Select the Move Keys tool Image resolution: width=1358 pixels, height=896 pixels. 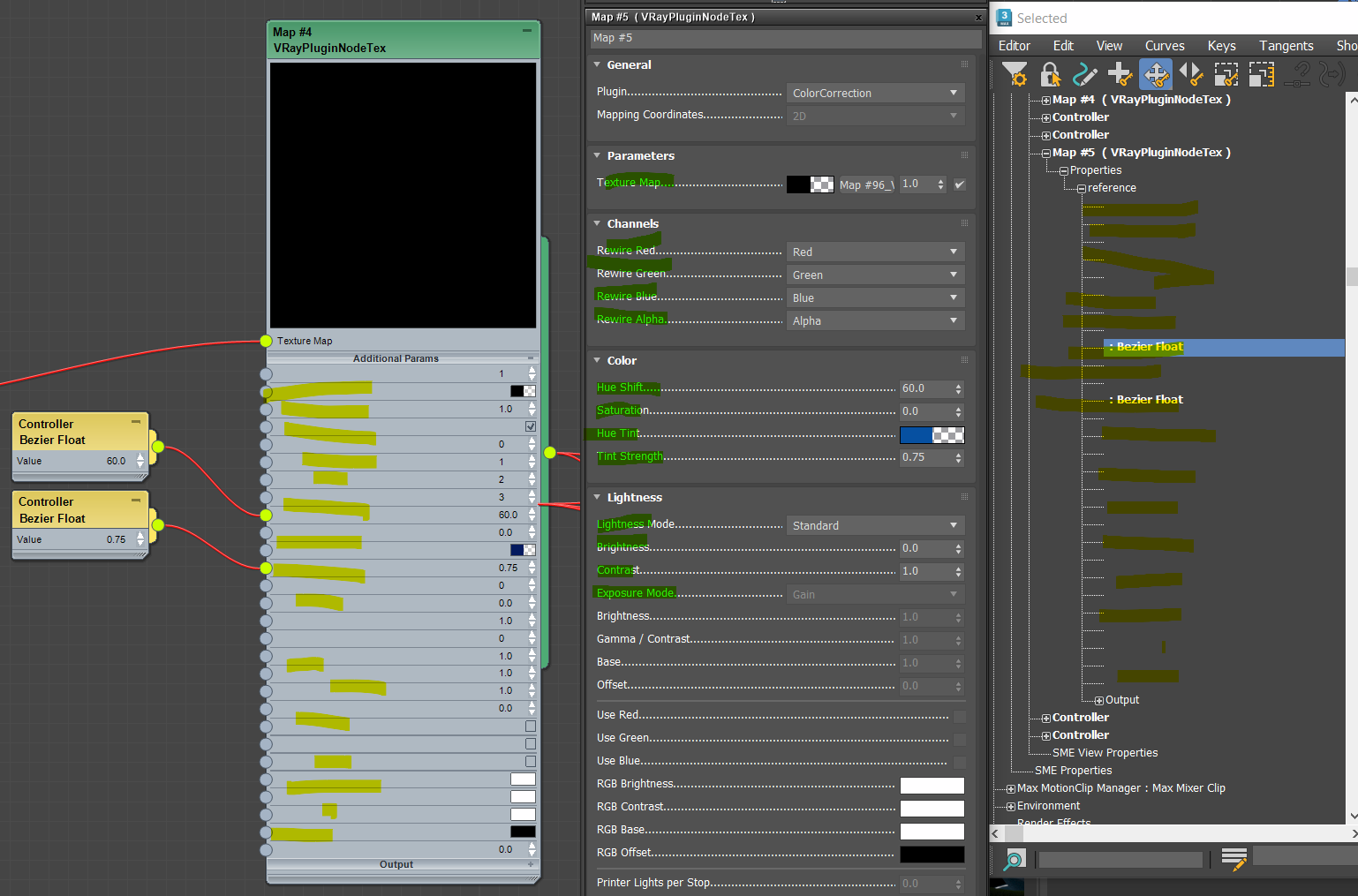coord(1156,74)
